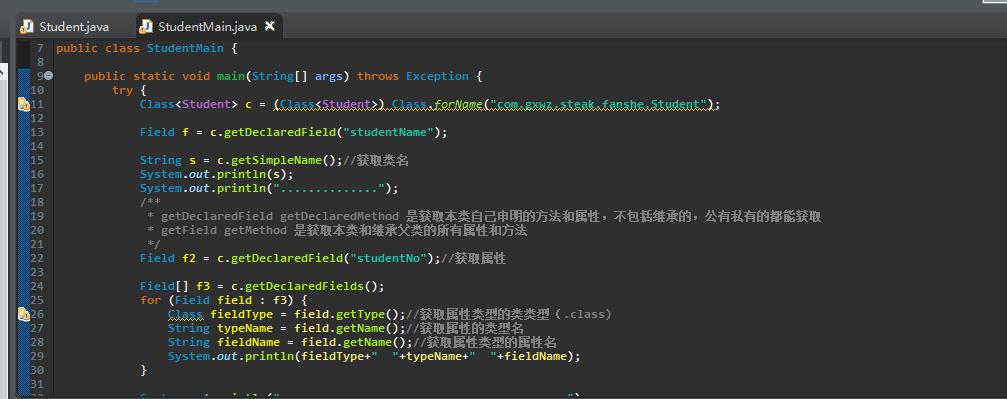Click the Java file icon on Student.java tab
The image size is (1007, 399).
(x=27, y=26)
